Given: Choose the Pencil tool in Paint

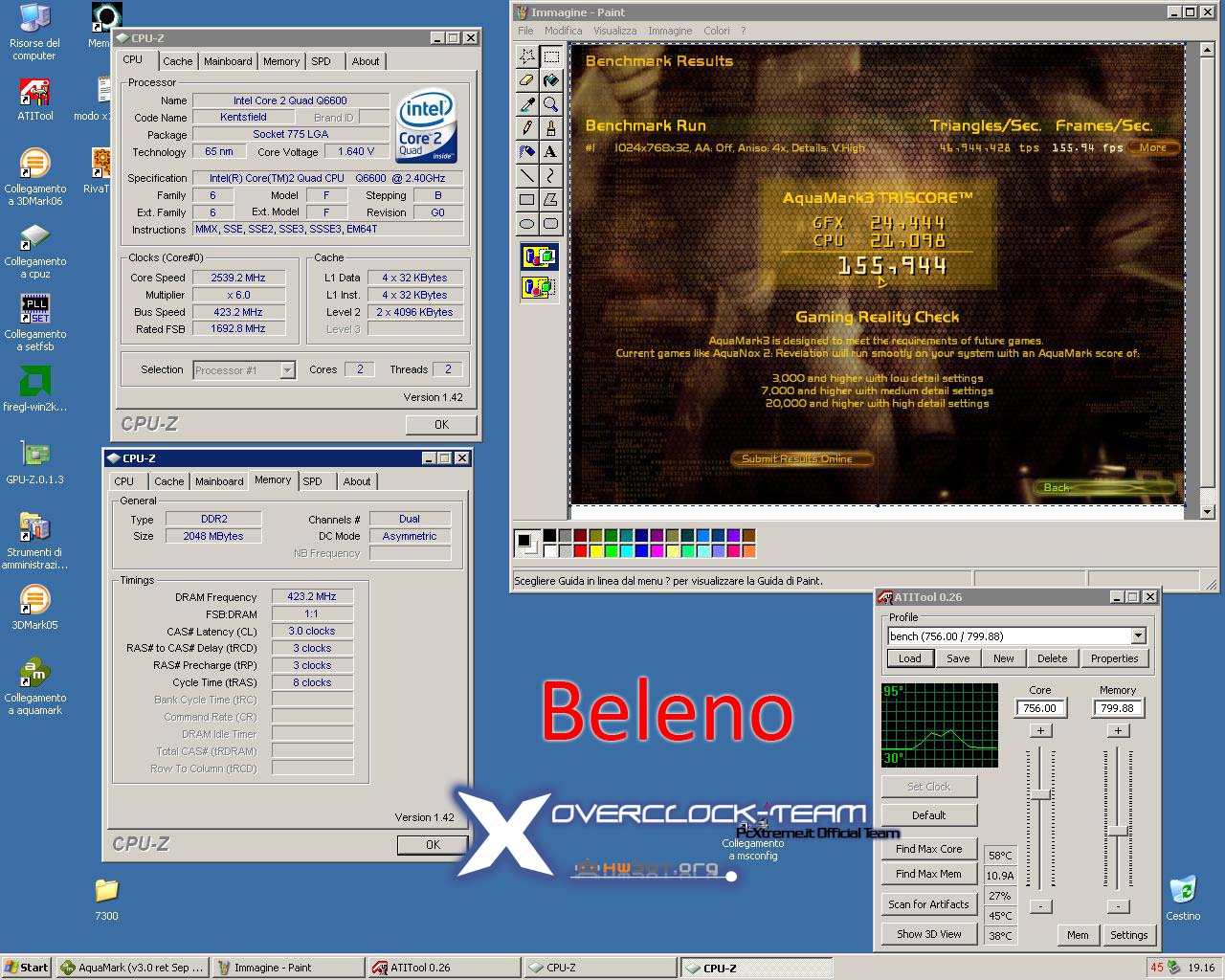Looking at the screenshot, I should (526, 127).
